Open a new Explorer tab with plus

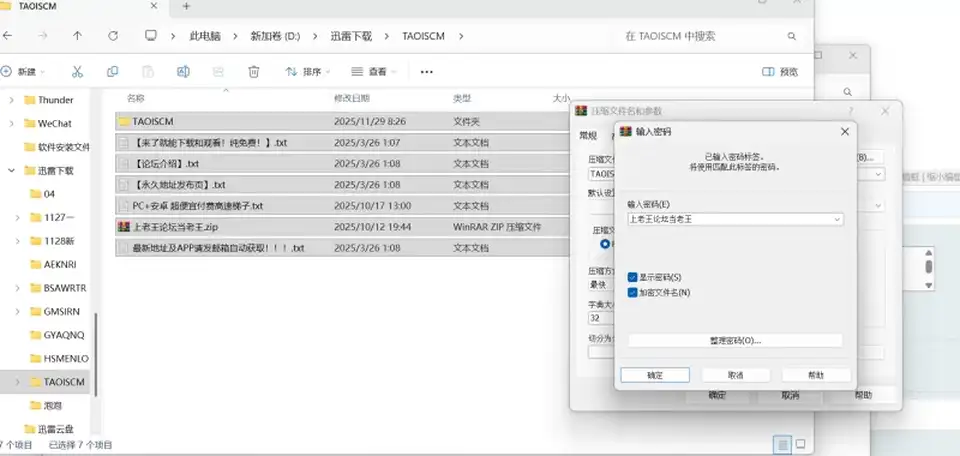pyautogui.click(x=186, y=6)
